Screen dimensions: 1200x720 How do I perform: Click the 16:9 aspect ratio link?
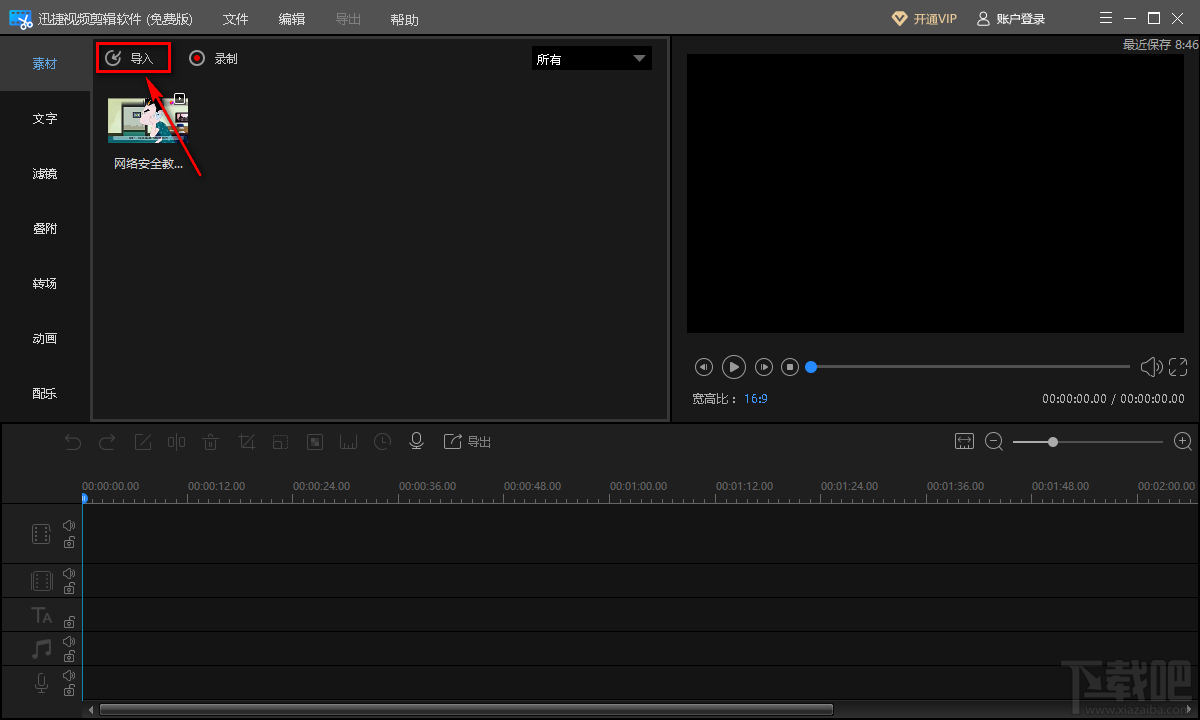click(x=755, y=399)
